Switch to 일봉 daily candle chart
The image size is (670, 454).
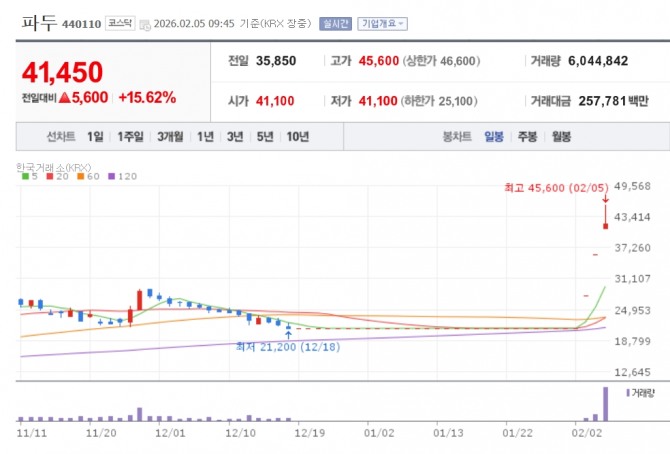click(x=494, y=137)
